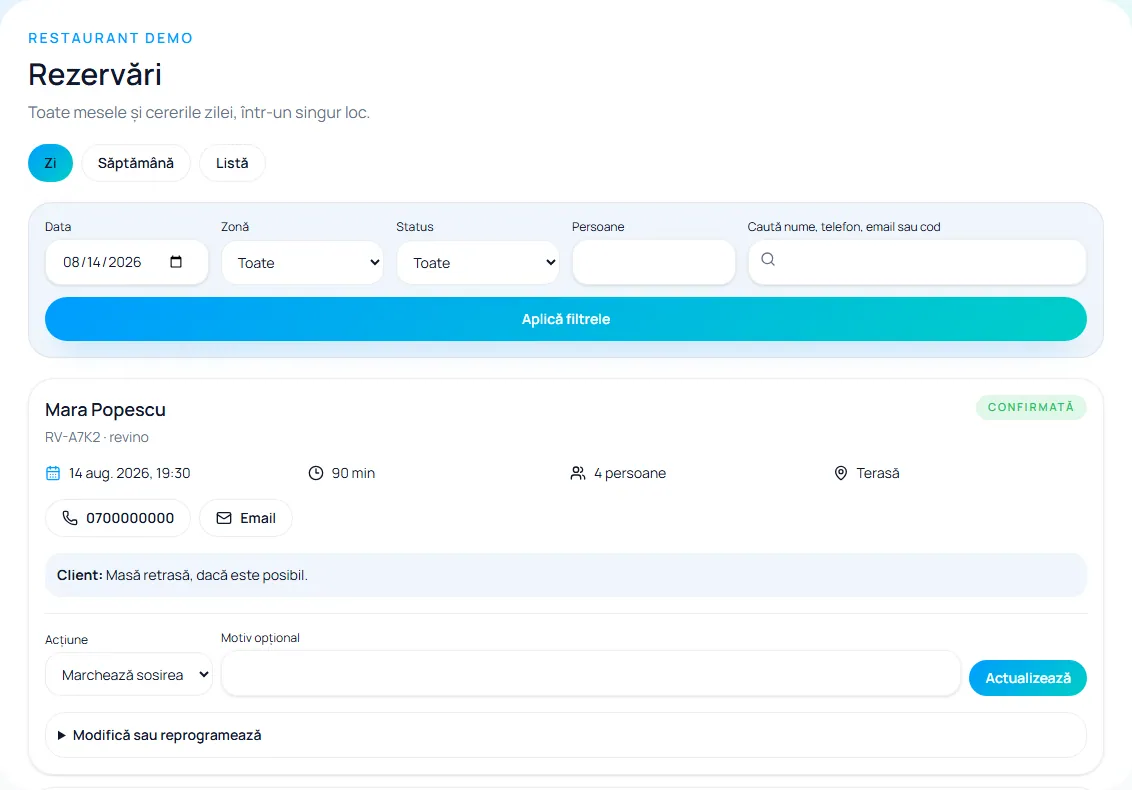This screenshot has height=790, width=1132.
Task: Click the 90 min duration text
Action: (353, 473)
